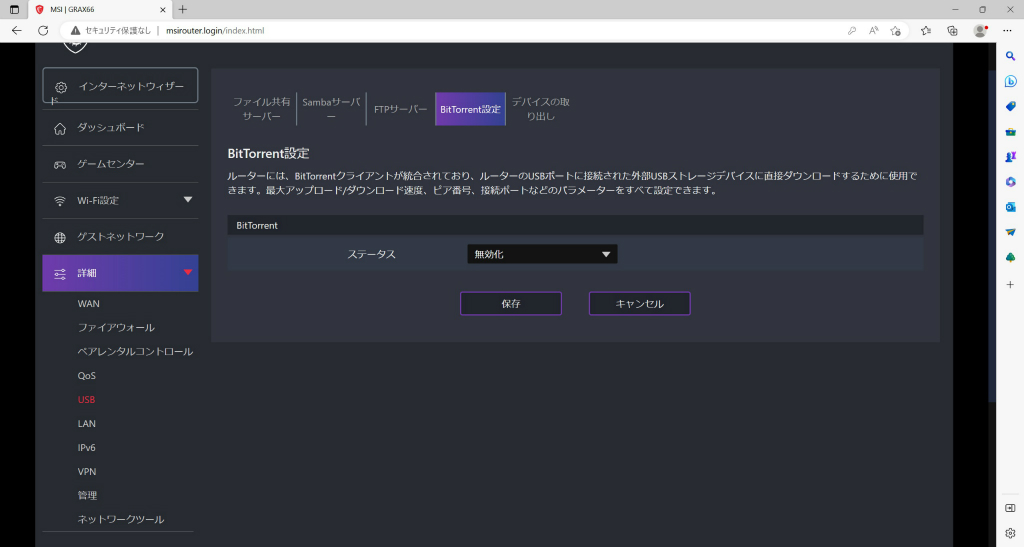
Task: Open the green tree sidebar icon
Action: point(1010,257)
